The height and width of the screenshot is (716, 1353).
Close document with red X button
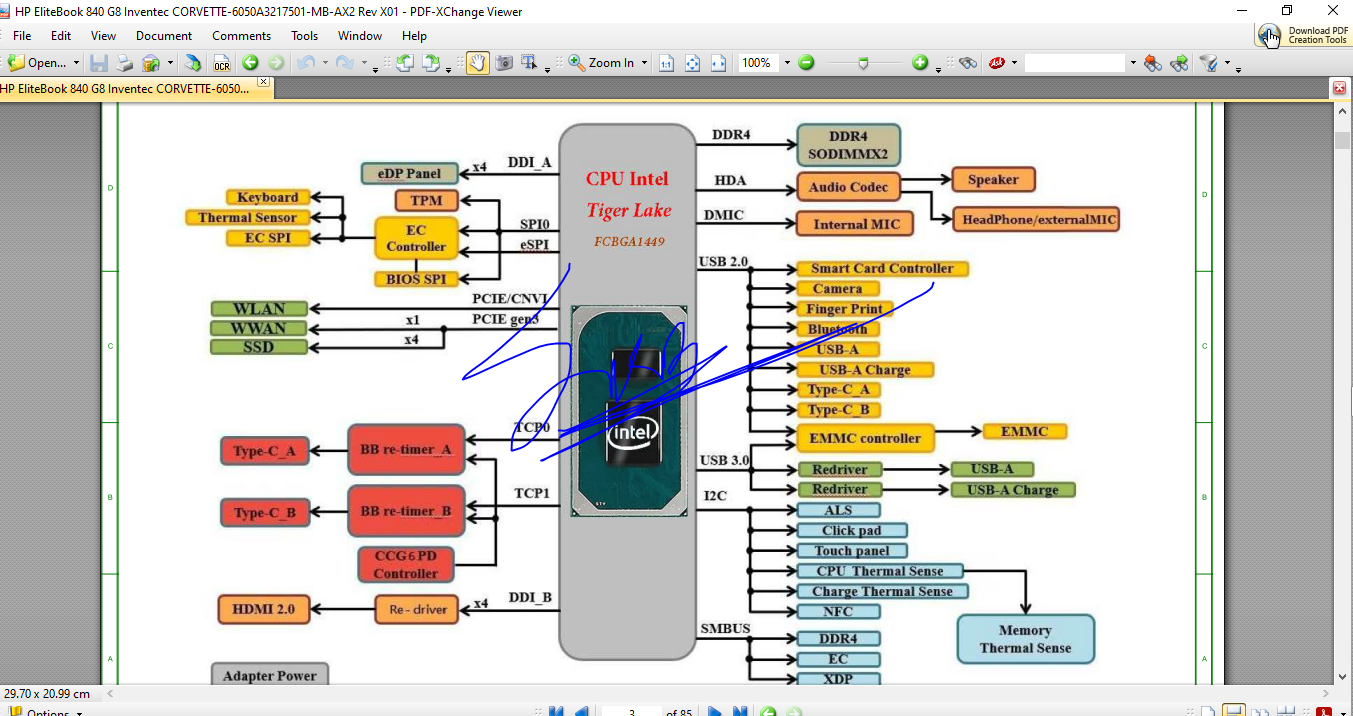tap(1340, 88)
